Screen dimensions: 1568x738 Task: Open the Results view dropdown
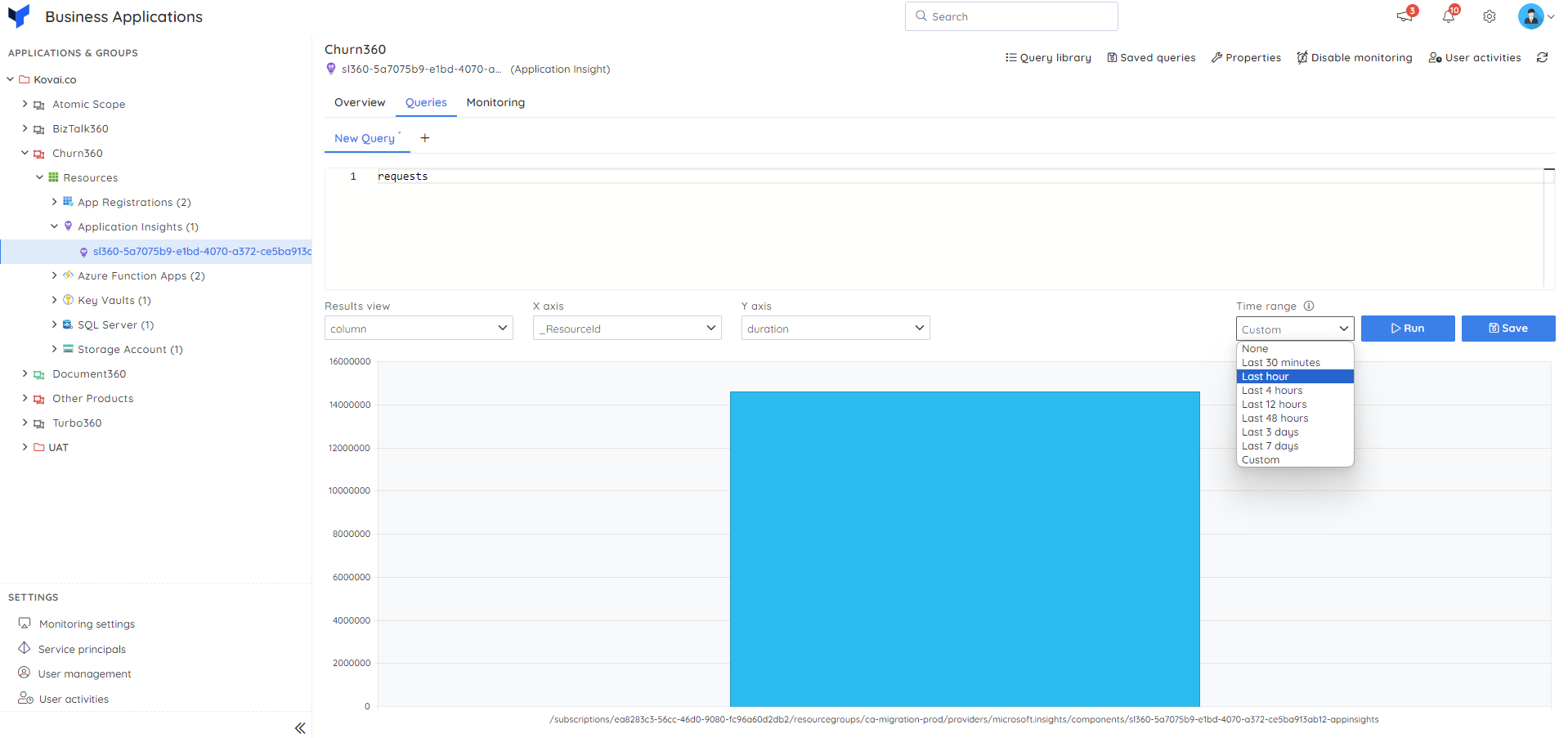coord(419,328)
